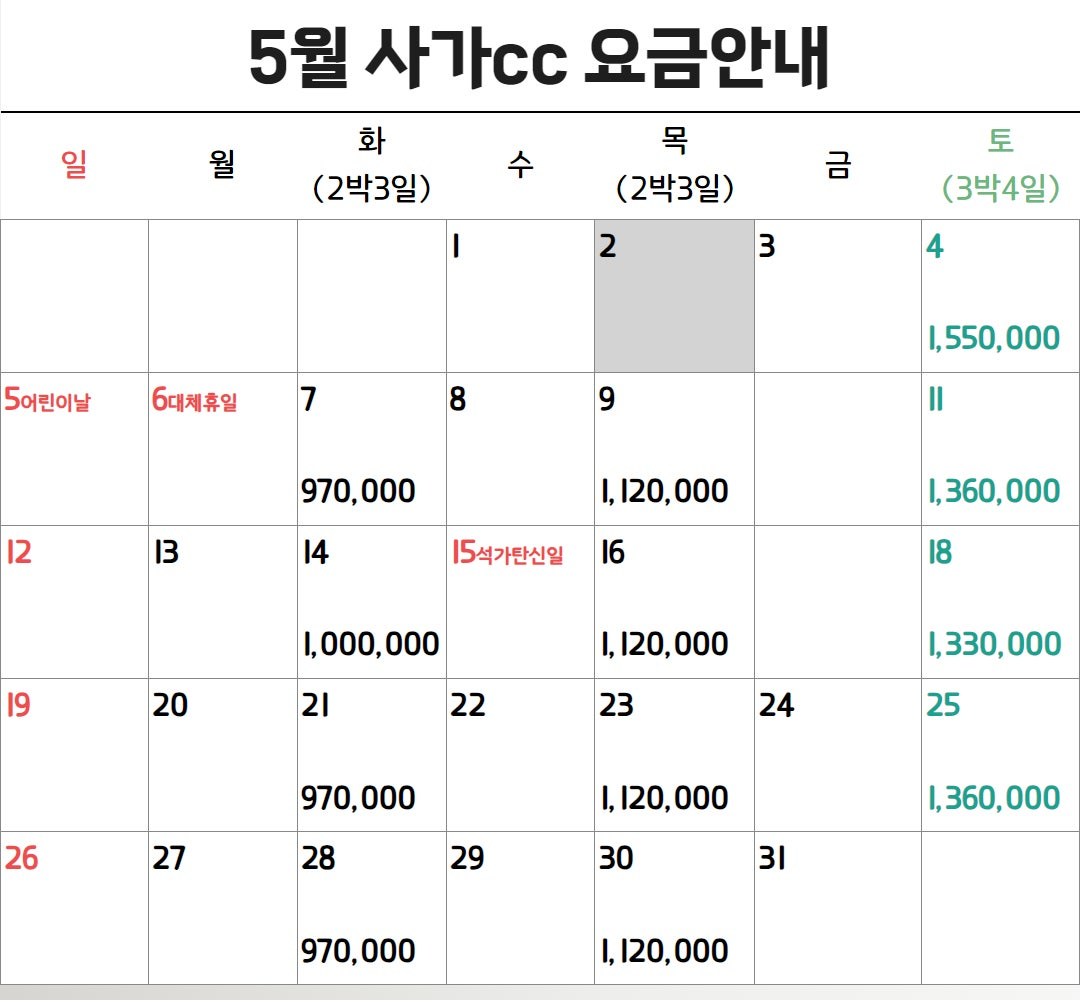Select date 31 in the calendar
This screenshot has height=1000, width=1080.
point(771,859)
